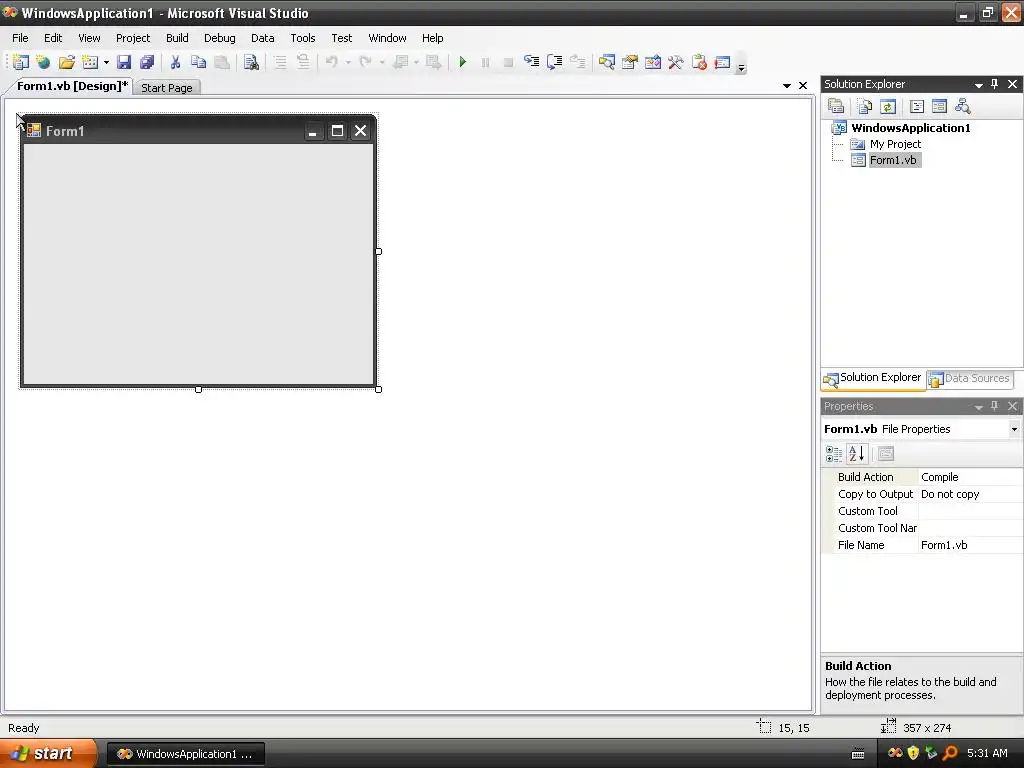Image resolution: width=1024 pixels, height=768 pixels.
Task: Open Properties Window via main toolbar icon
Action: (x=630, y=62)
